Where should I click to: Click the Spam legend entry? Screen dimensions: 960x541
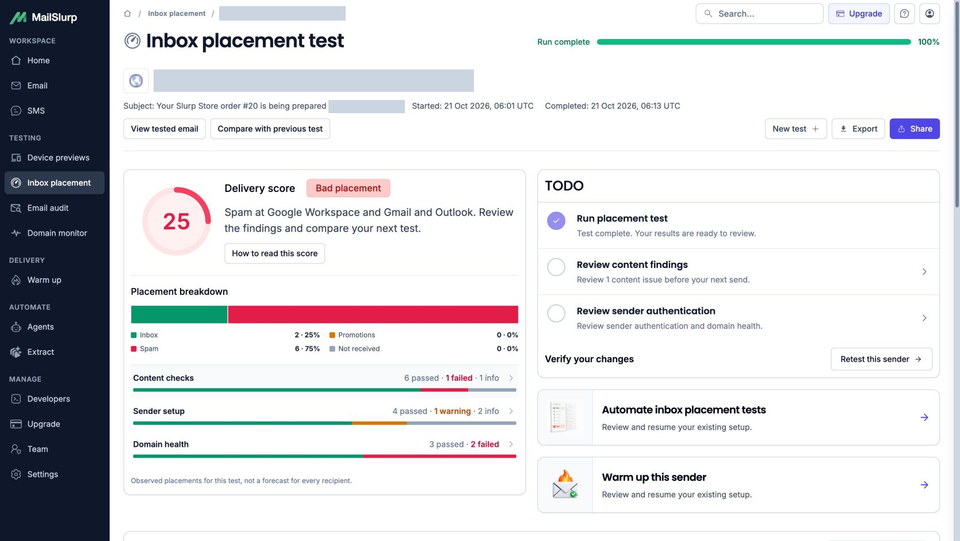coord(144,349)
